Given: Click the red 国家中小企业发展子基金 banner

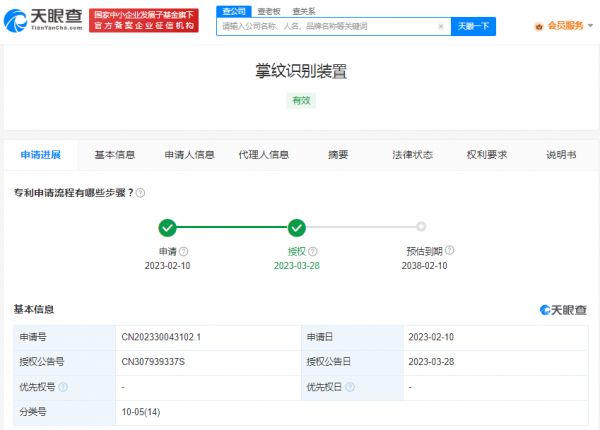Looking at the screenshot, I should [144, 20].
